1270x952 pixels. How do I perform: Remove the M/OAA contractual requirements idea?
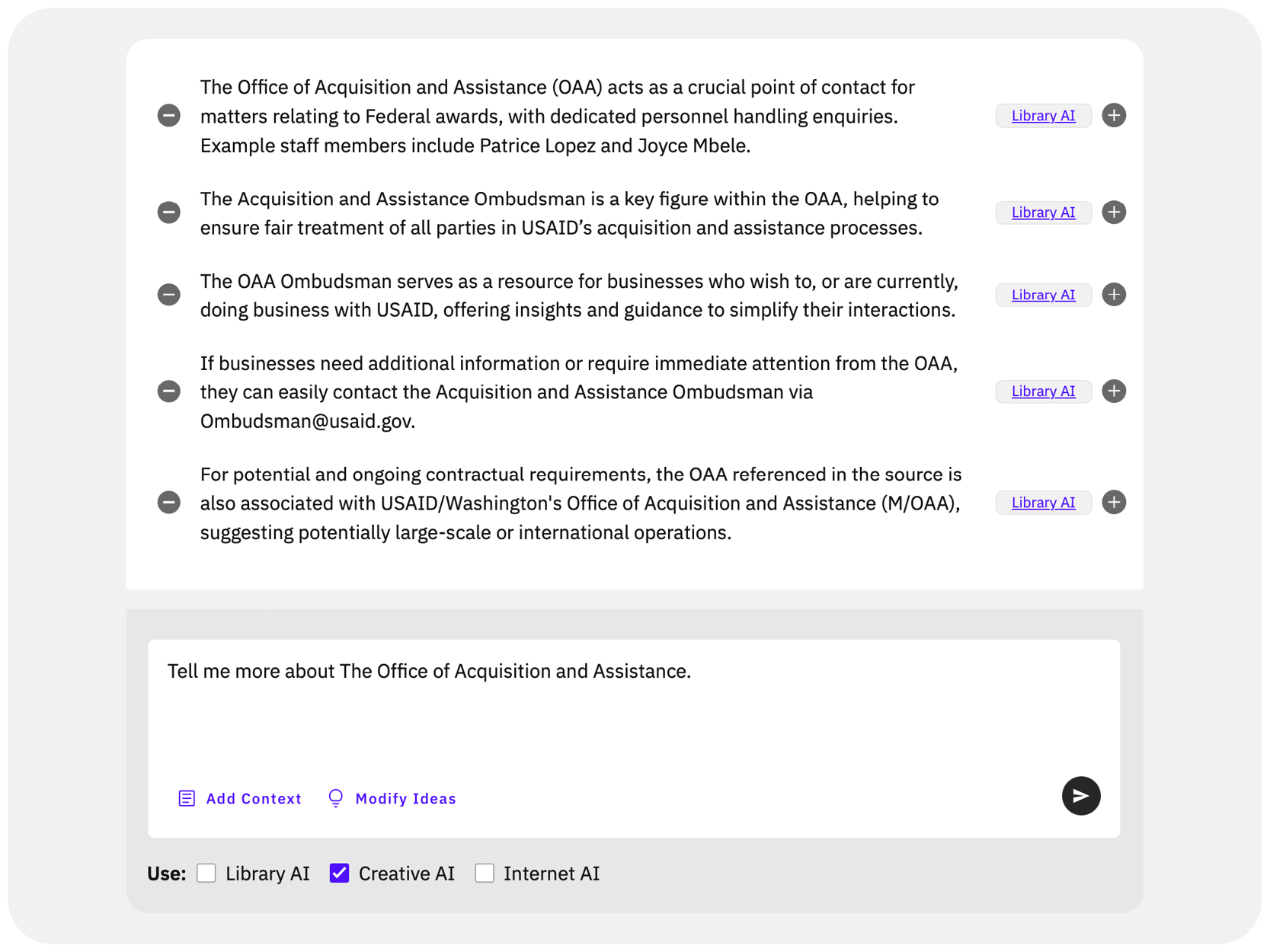tap(169, 503)
